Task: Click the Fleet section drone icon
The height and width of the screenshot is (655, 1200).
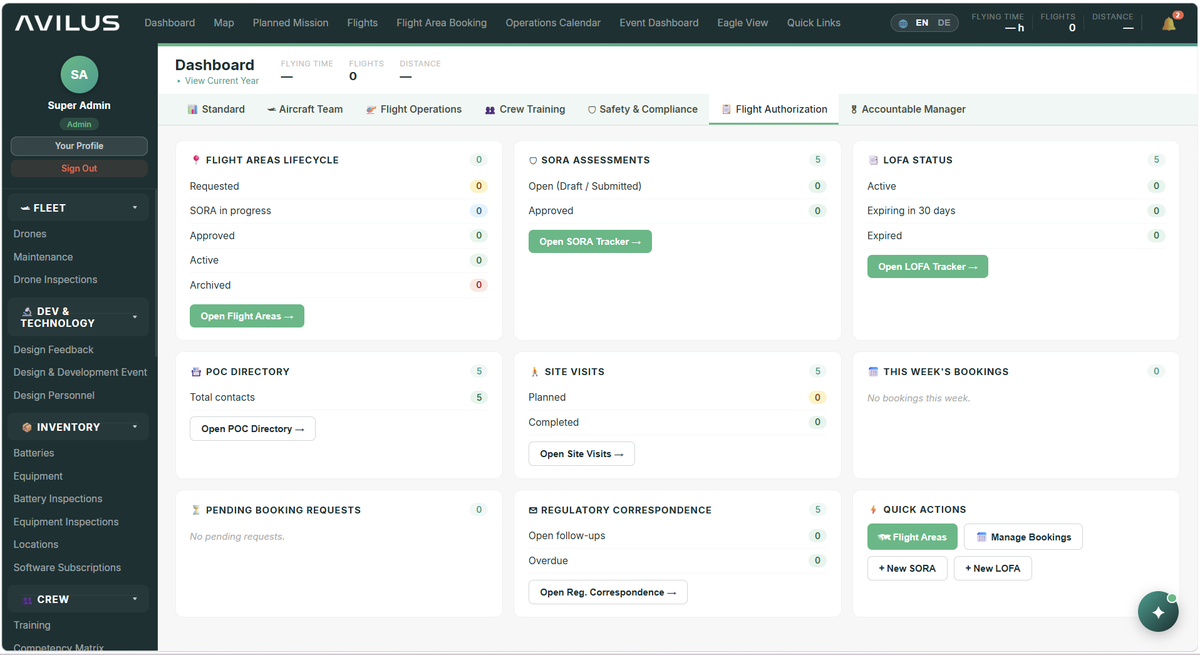Action: [25, 208]
